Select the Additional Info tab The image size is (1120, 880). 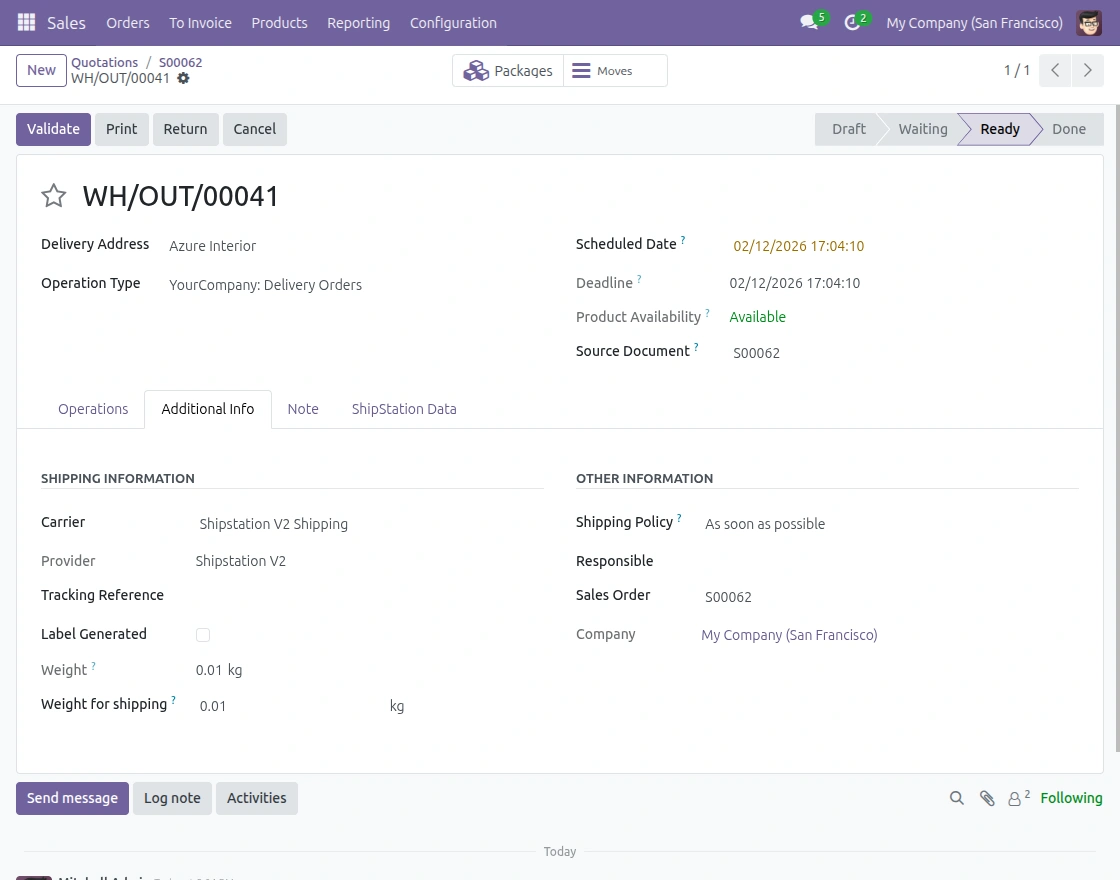(208, 409)
